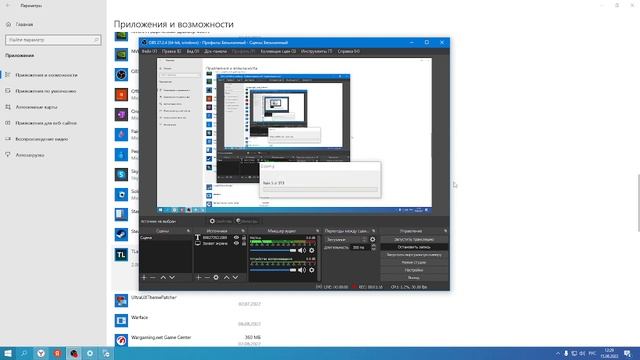The image size is (640, 360).
Task: Open the Tools menu in OBS
Action: [317, 51]
